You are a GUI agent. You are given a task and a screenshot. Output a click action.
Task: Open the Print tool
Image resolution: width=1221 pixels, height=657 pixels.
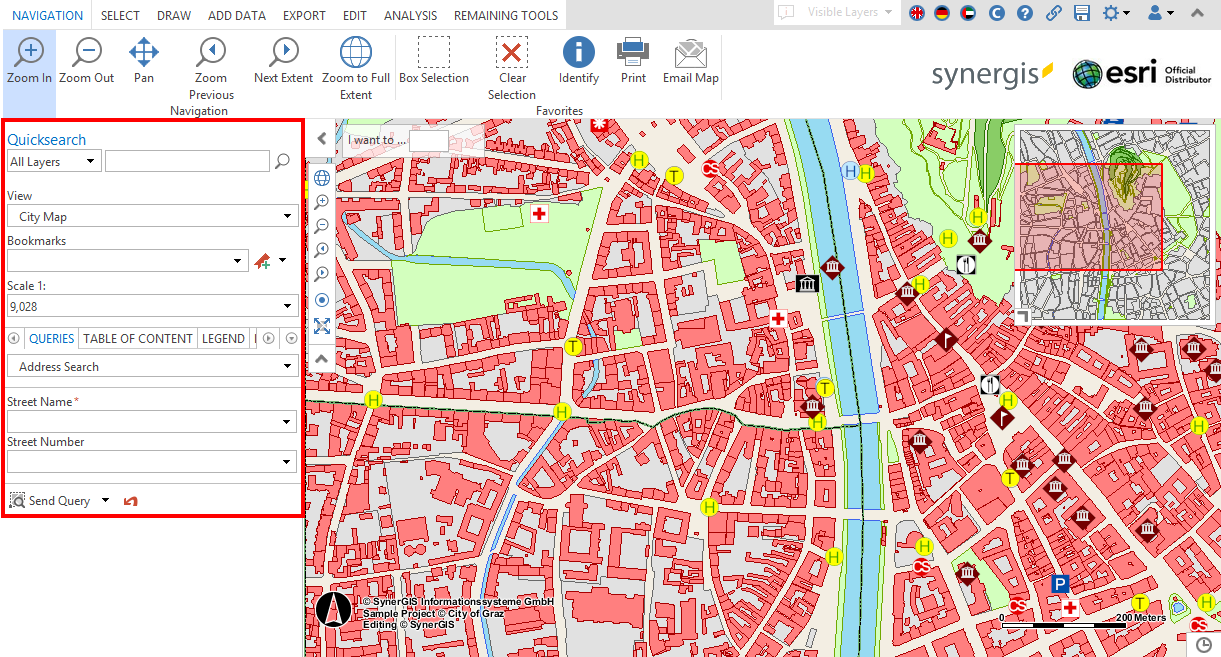click(632, 62)
